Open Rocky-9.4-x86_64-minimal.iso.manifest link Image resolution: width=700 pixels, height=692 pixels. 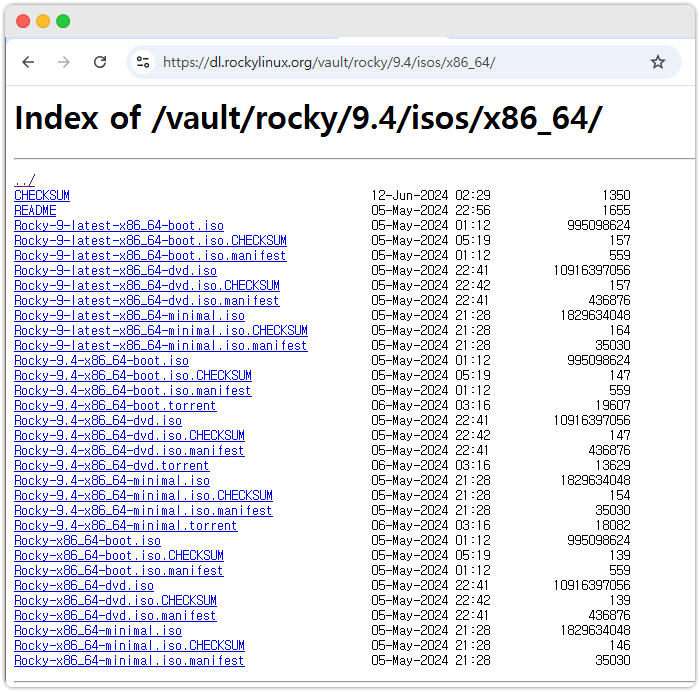pyautogui.click(x=143, y=510)
